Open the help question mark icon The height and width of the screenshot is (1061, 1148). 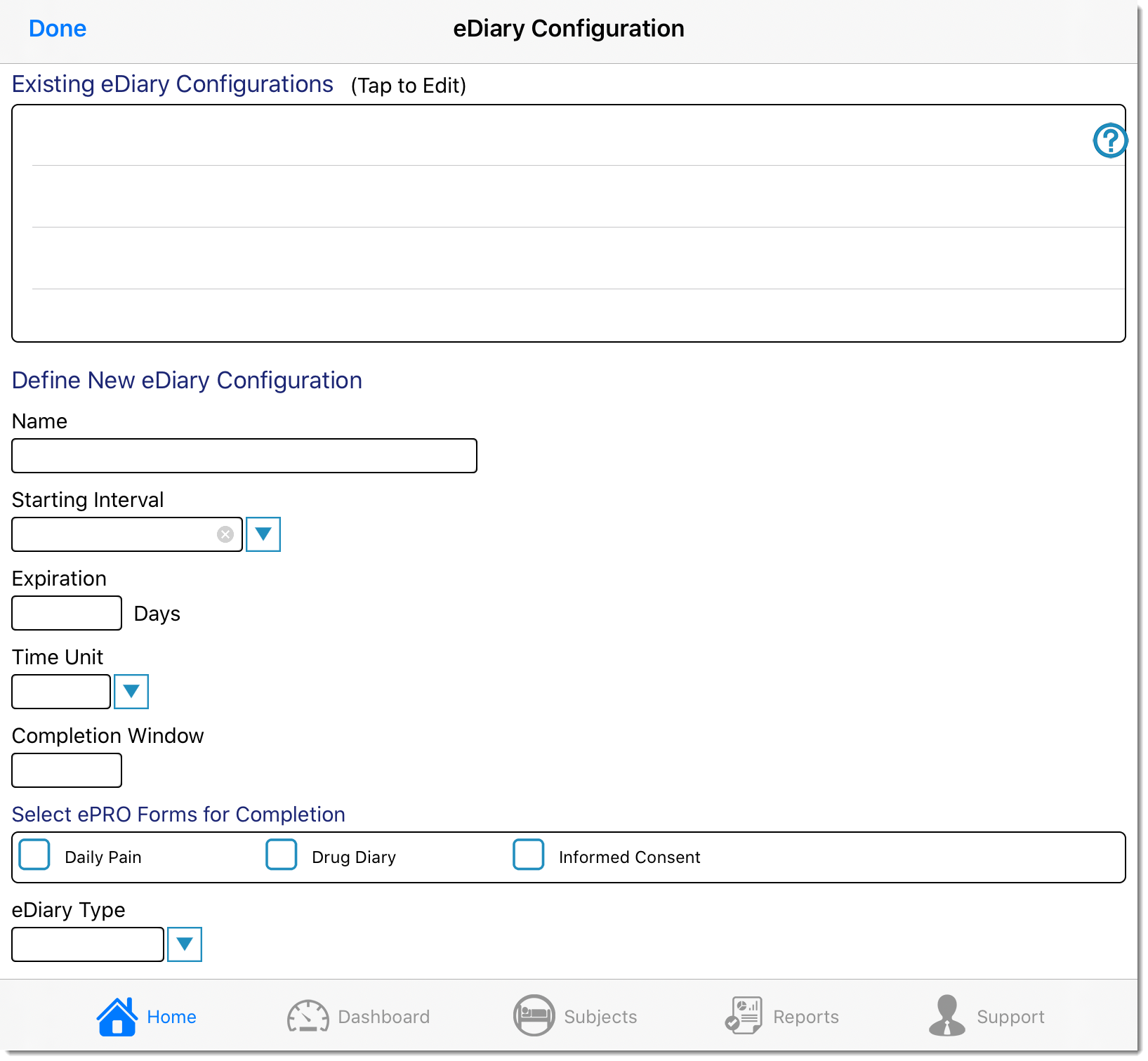1110,140
